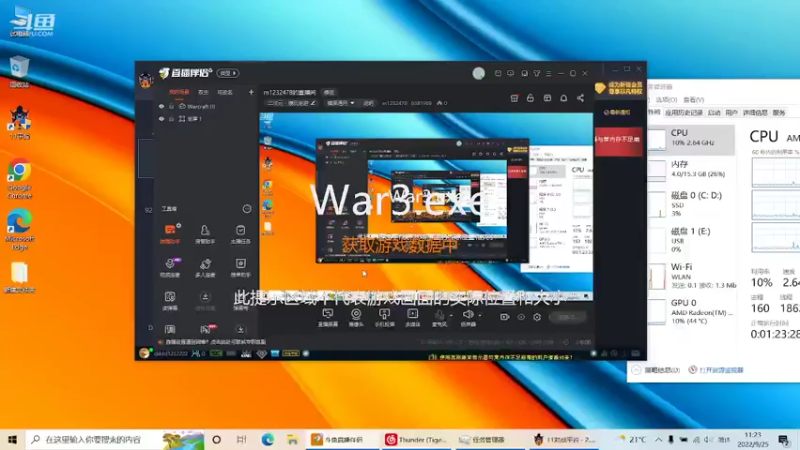Click the user avatar in companion title bar

coord(478,73)
